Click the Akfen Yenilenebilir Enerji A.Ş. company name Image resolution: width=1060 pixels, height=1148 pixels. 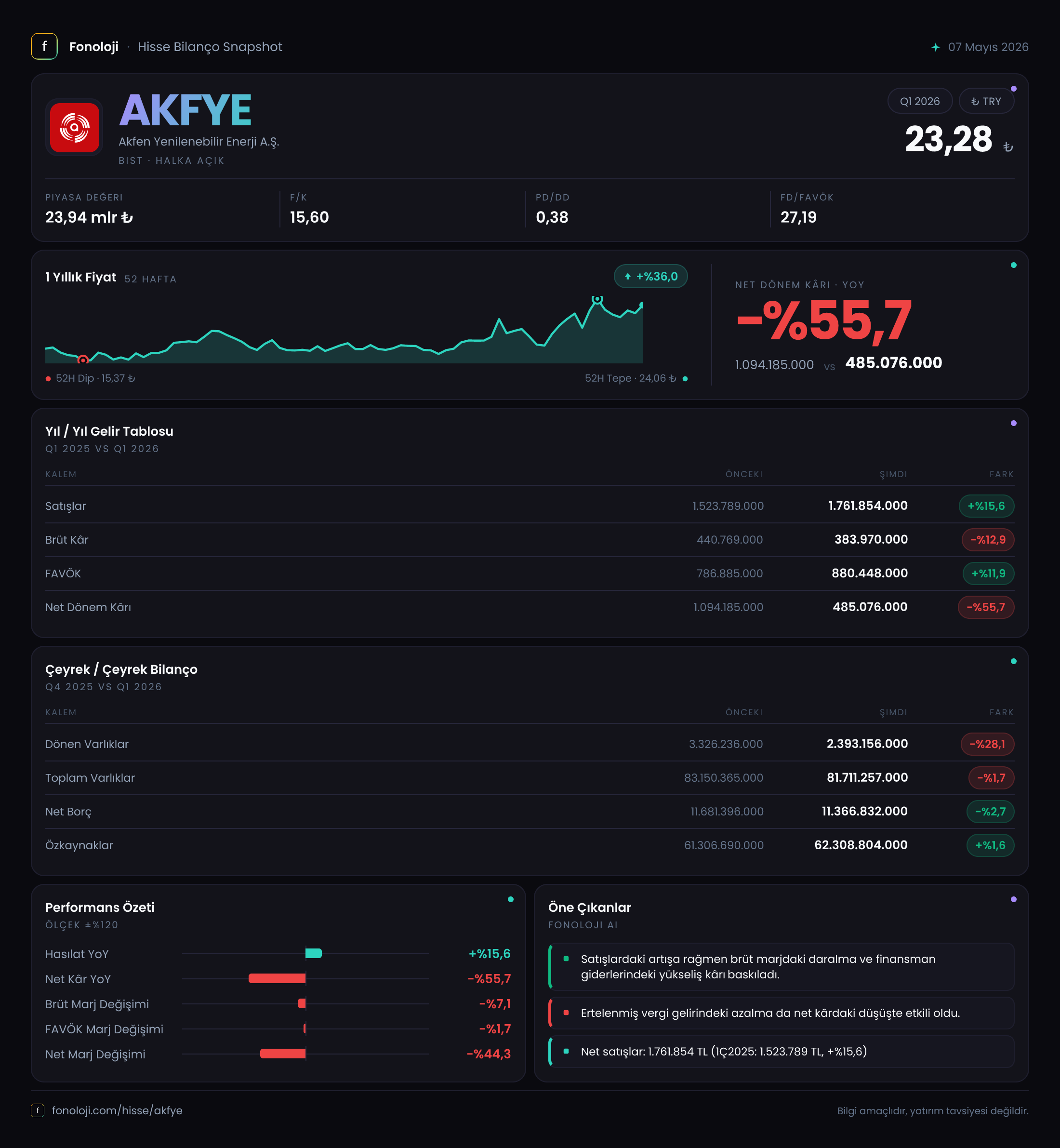(x=199, y=142)
